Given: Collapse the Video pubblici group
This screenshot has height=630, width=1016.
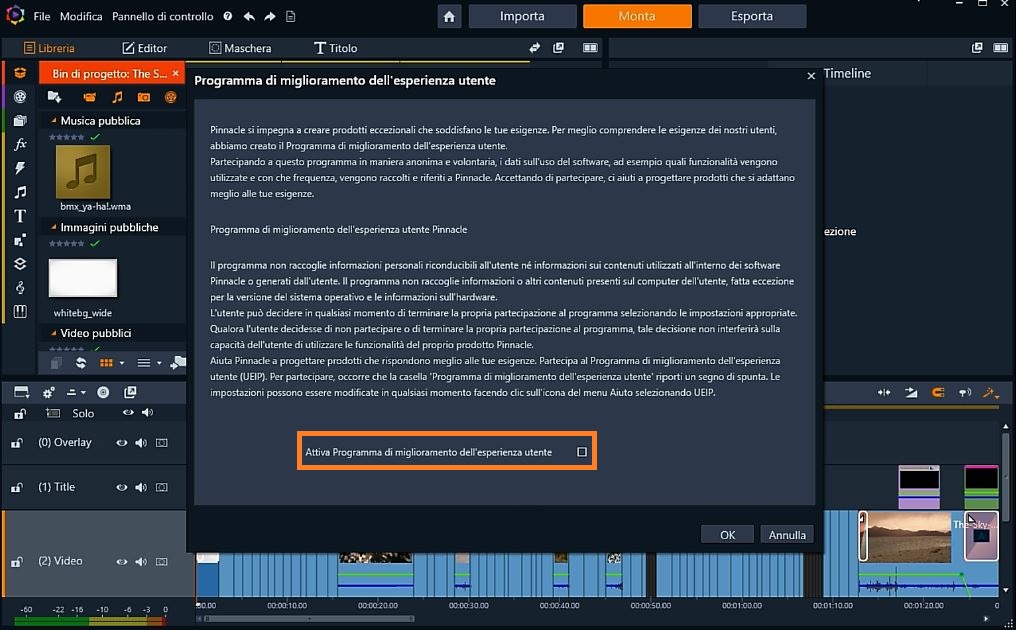Looking at the screenshot, I should [54, 333].
